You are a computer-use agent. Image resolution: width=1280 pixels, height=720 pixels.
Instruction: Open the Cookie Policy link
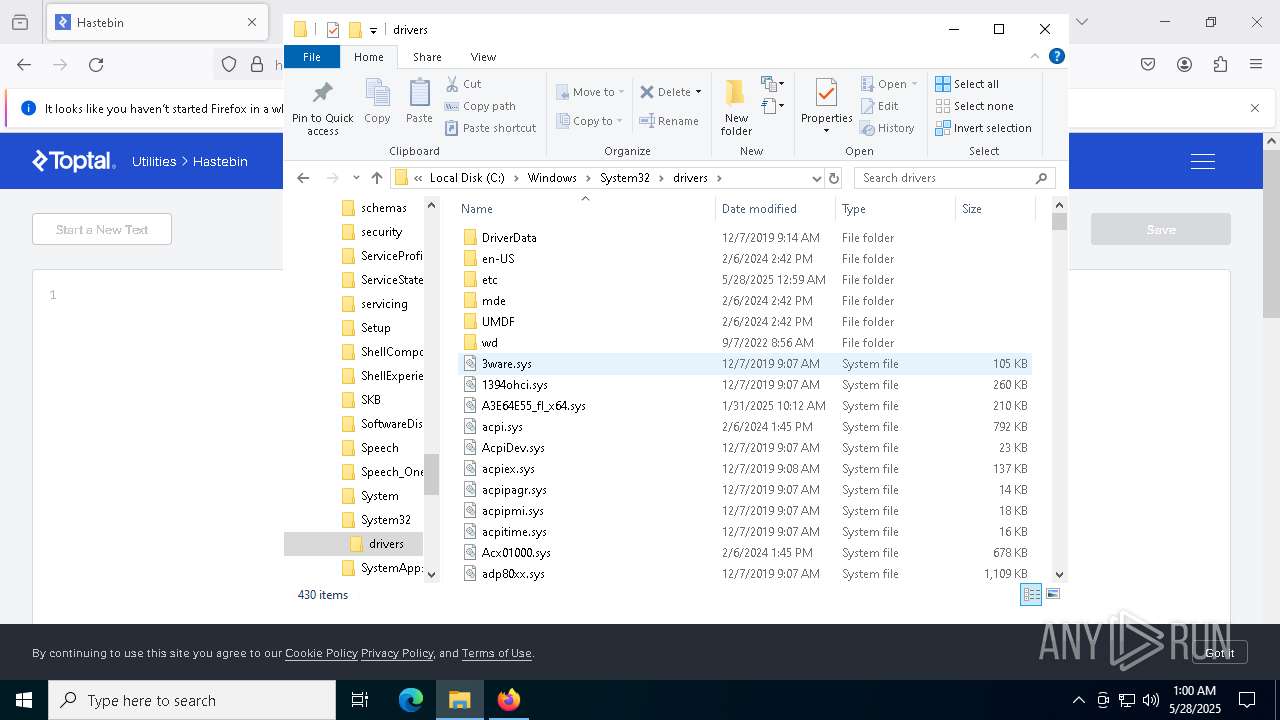[x=321, y=653]
